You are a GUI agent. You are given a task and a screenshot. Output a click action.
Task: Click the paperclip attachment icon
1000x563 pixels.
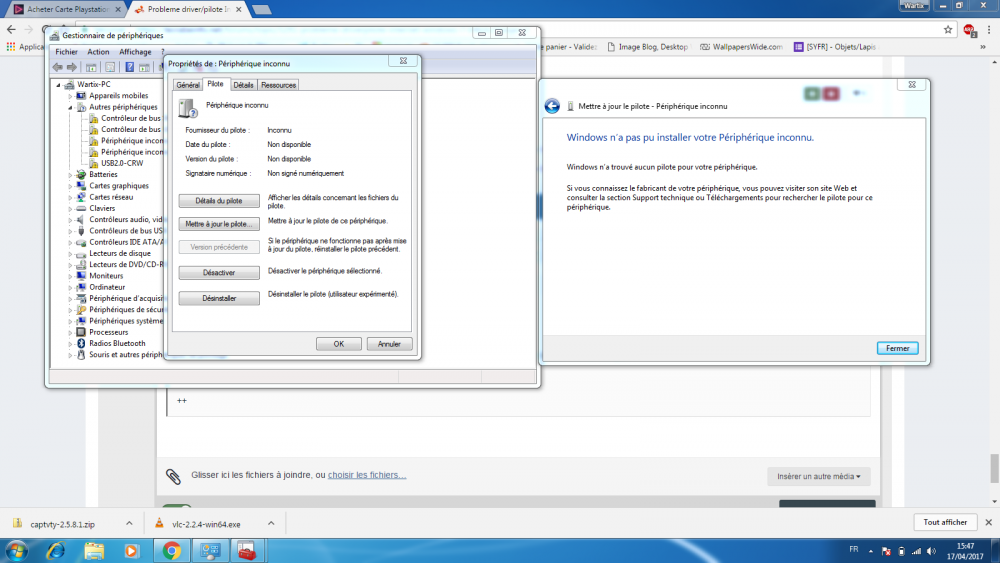coord(173,475)
